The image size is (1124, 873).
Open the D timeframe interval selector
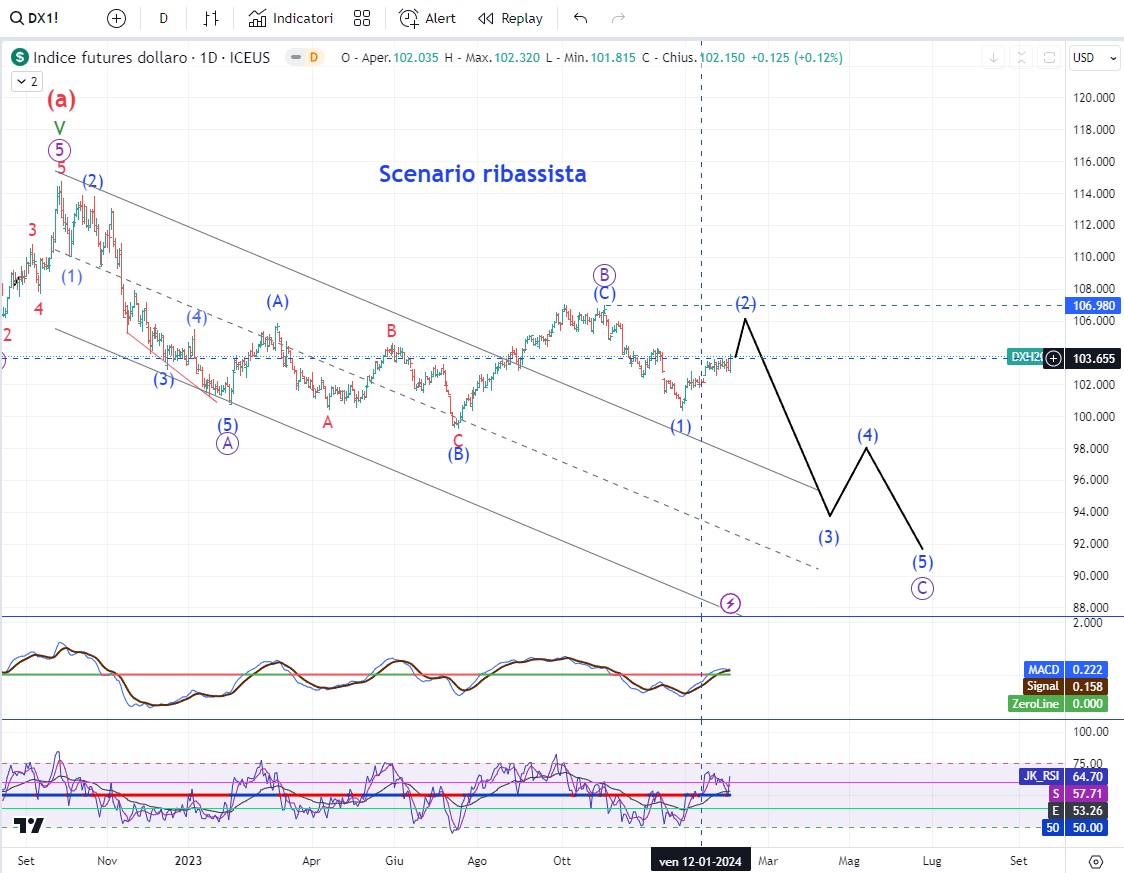point(164,18)
